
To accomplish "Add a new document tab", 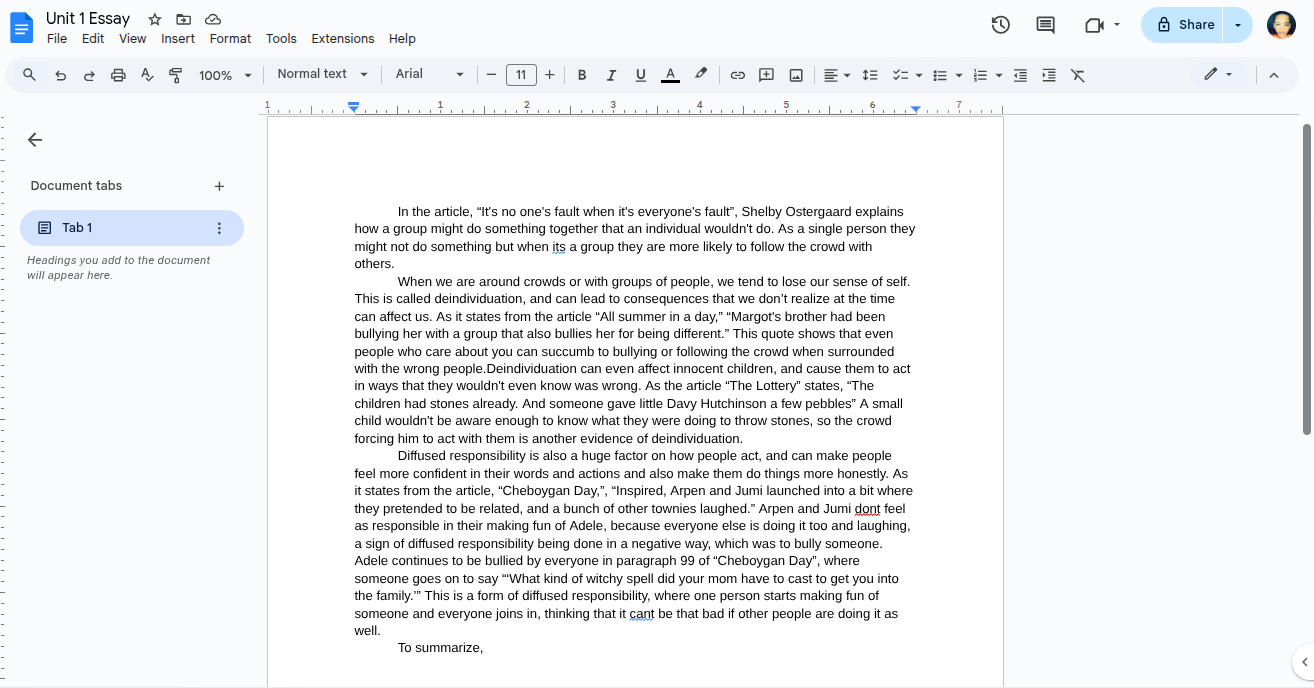I will point(219,186).
